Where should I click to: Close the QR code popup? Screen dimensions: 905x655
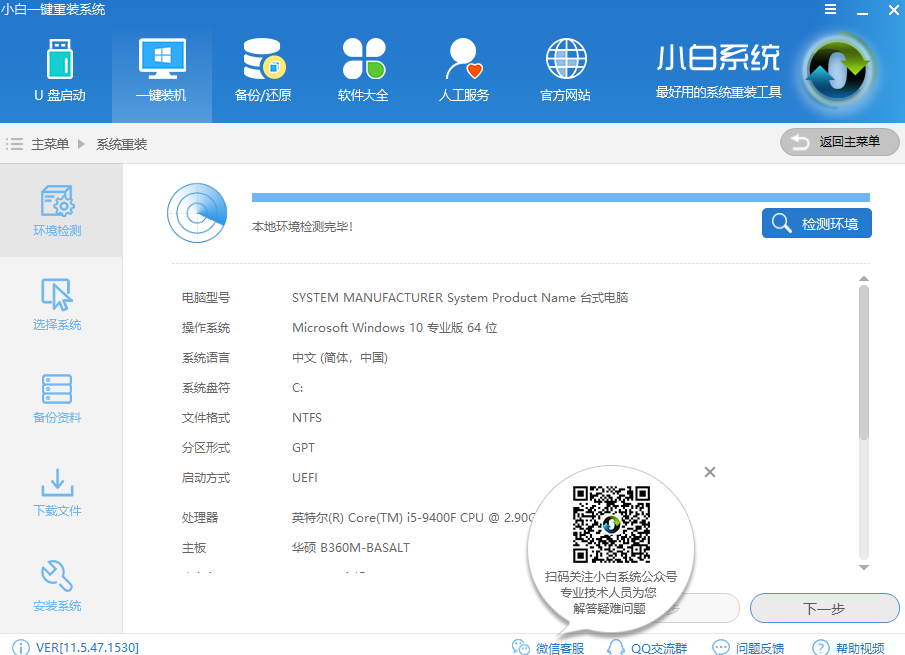click(x=710, y=472)
